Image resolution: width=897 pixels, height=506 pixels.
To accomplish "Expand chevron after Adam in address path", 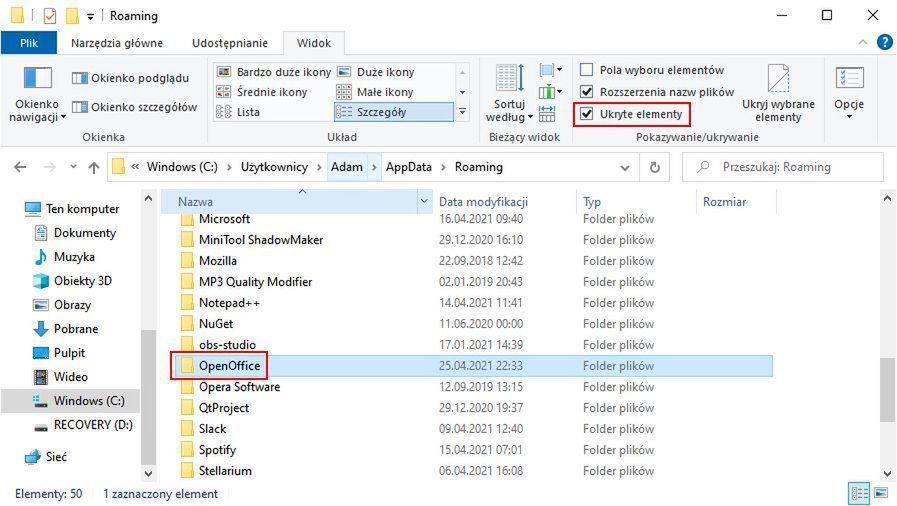I will (x=374, y=168).
